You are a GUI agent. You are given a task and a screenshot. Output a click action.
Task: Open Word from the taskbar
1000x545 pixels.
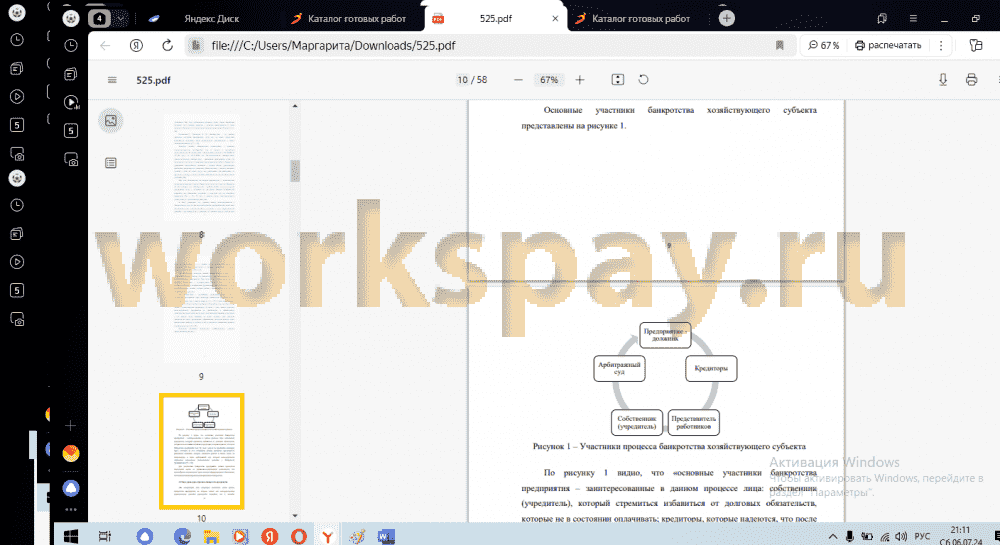pos(386,536)
